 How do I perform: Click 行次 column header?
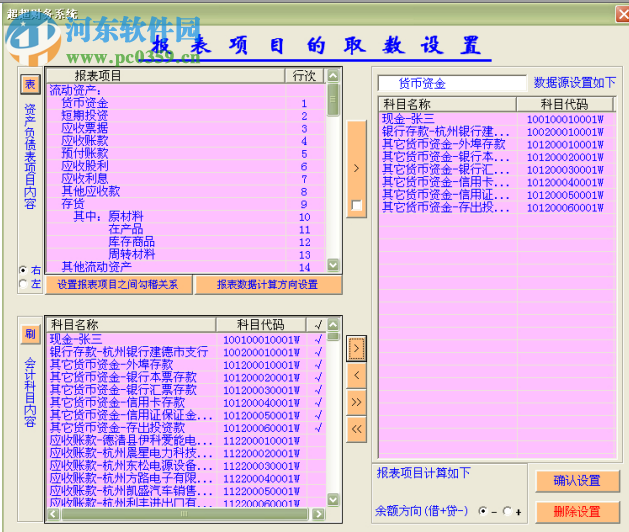coord(304,75)
